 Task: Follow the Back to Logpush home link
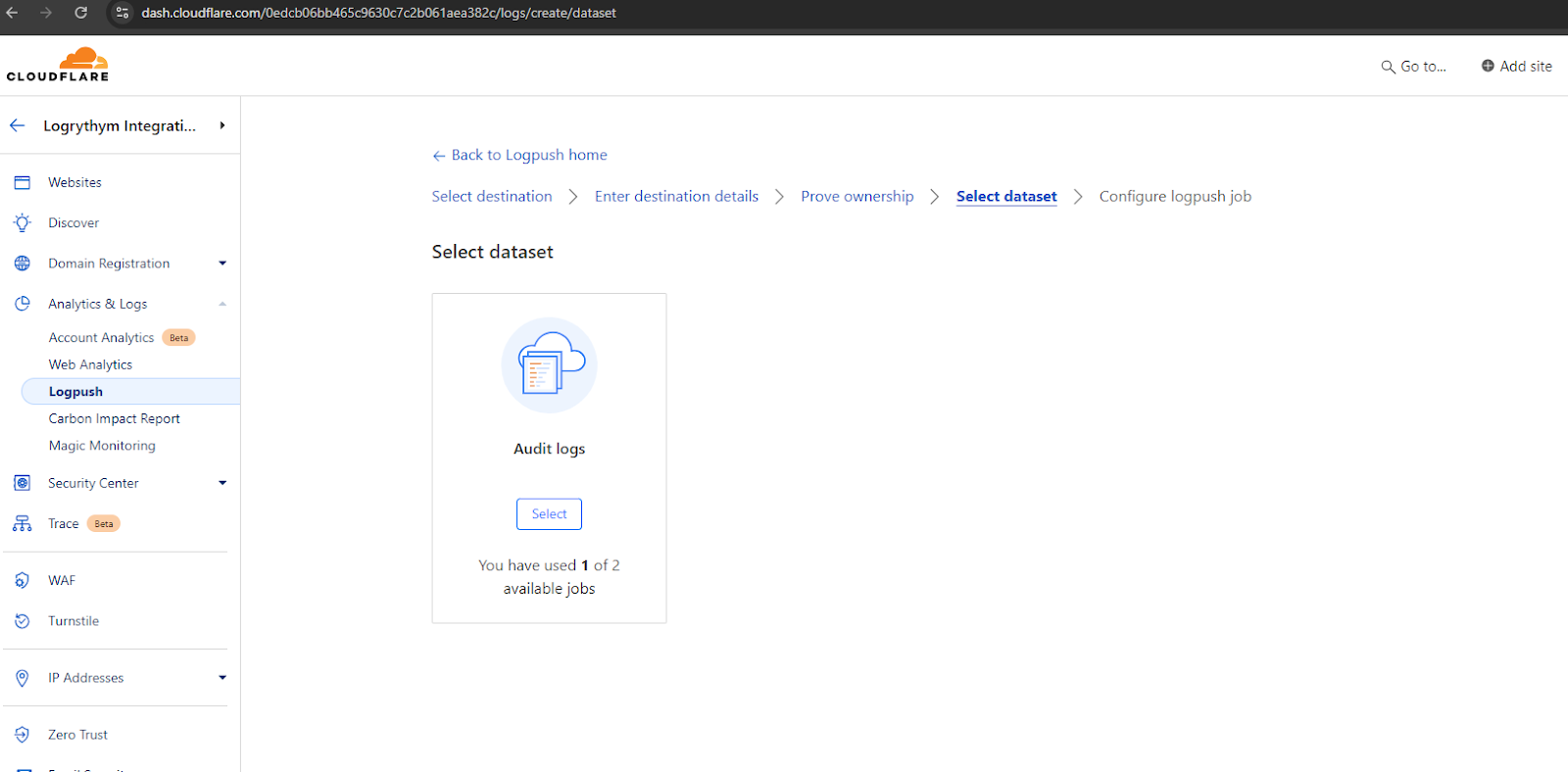(x=528, y=155)
